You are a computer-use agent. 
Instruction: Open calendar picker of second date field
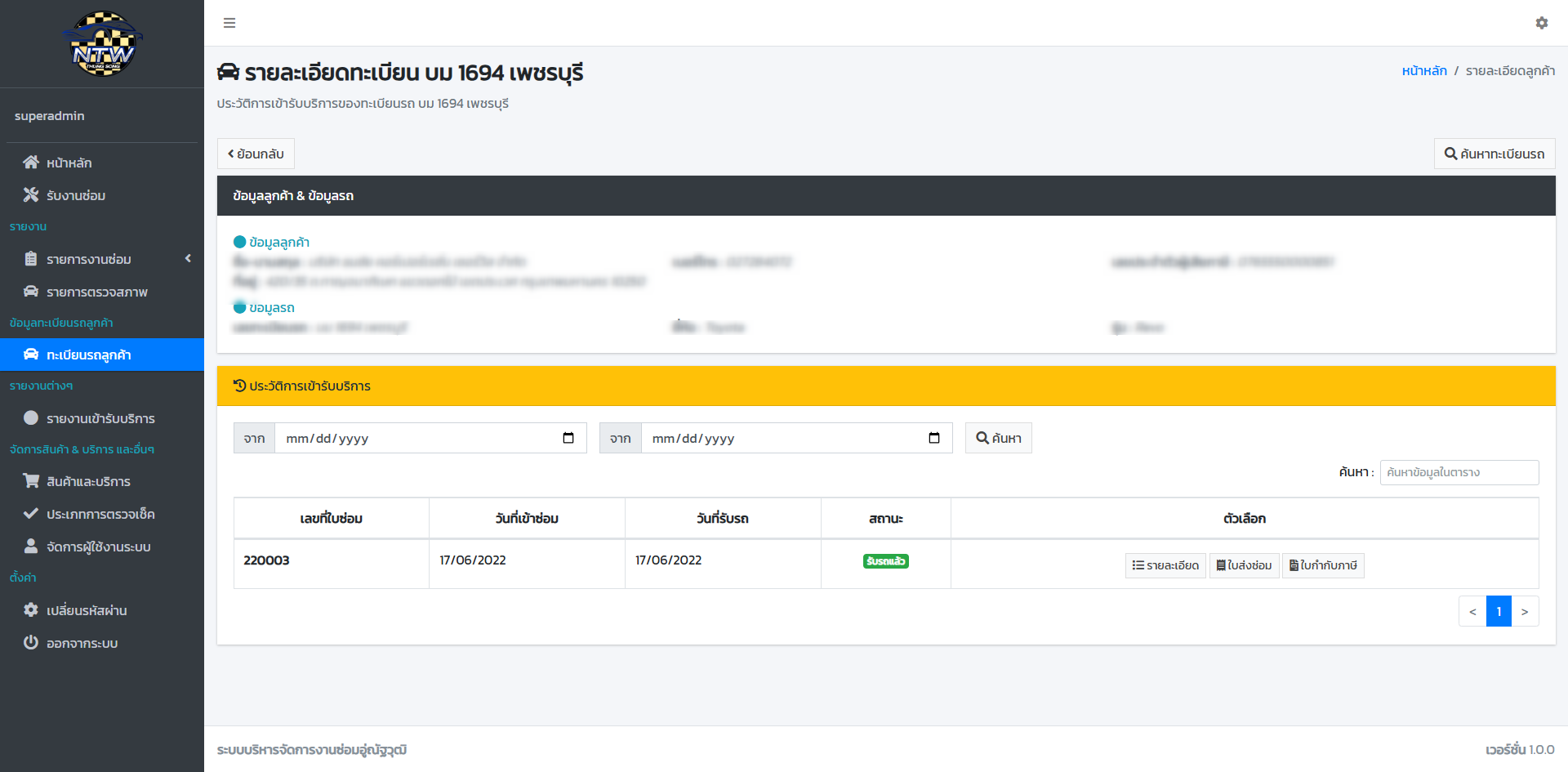(934, 438)
